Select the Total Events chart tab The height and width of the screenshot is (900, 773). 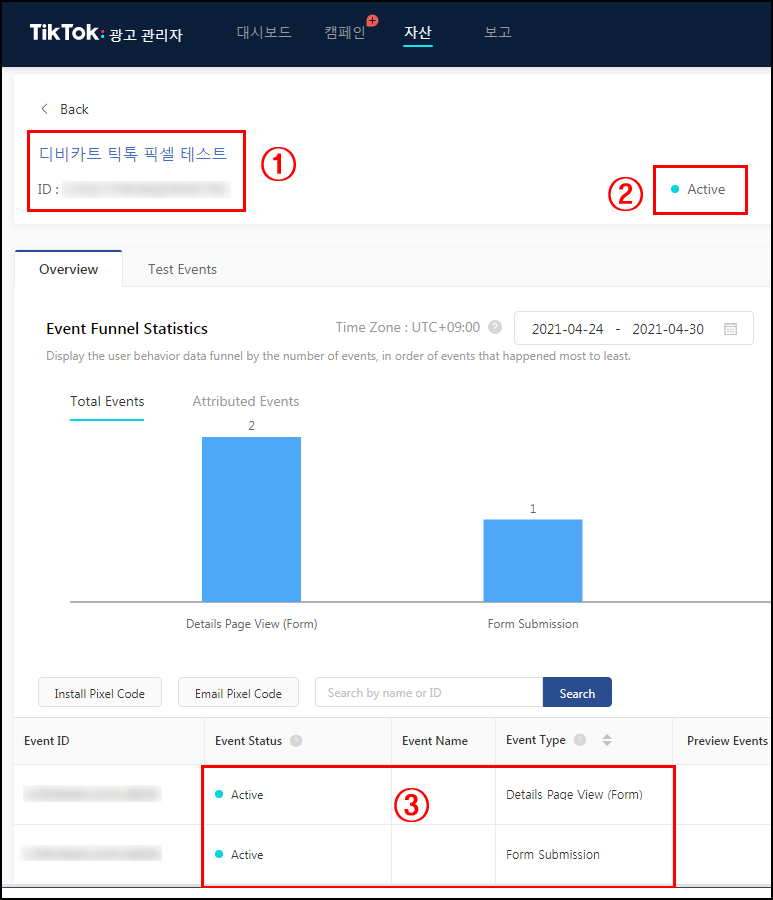pos(107,401)
